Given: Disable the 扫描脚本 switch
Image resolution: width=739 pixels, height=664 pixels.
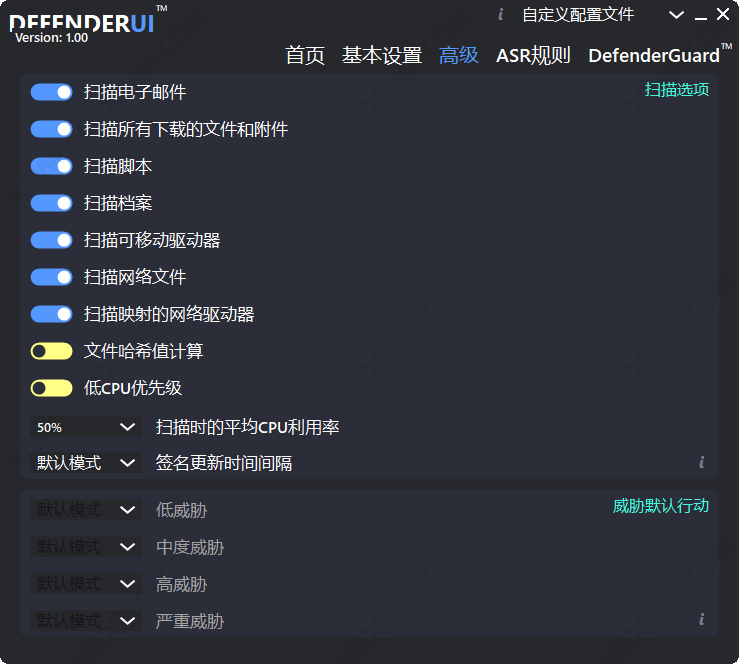Looking at the screenshot, I should (51, 166).
